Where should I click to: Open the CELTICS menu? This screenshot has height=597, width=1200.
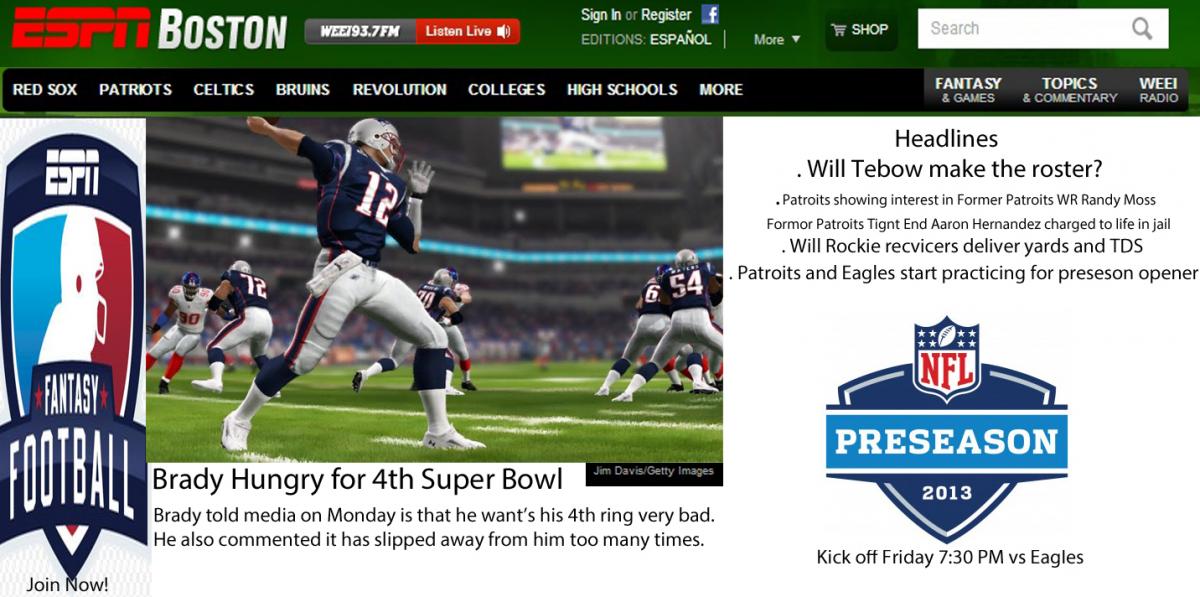pos(224,90)
